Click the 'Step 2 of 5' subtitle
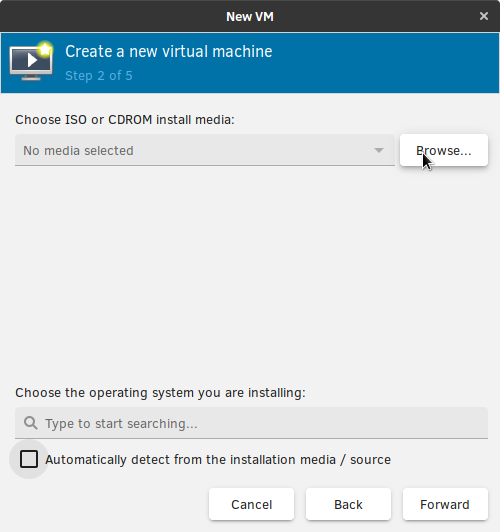The image size is (500, 532). coord(99,76)
